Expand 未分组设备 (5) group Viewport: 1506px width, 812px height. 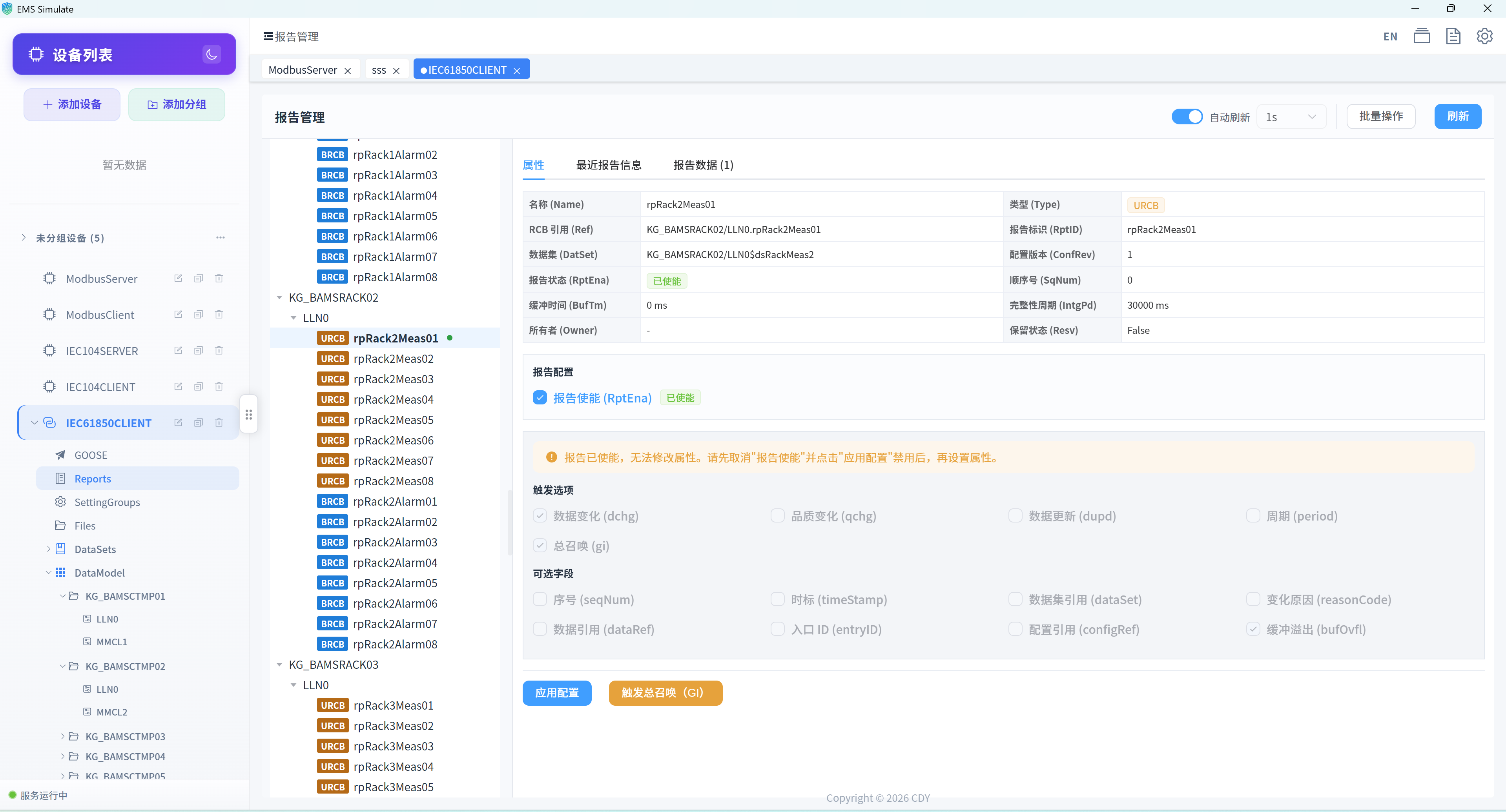(24, 237)
